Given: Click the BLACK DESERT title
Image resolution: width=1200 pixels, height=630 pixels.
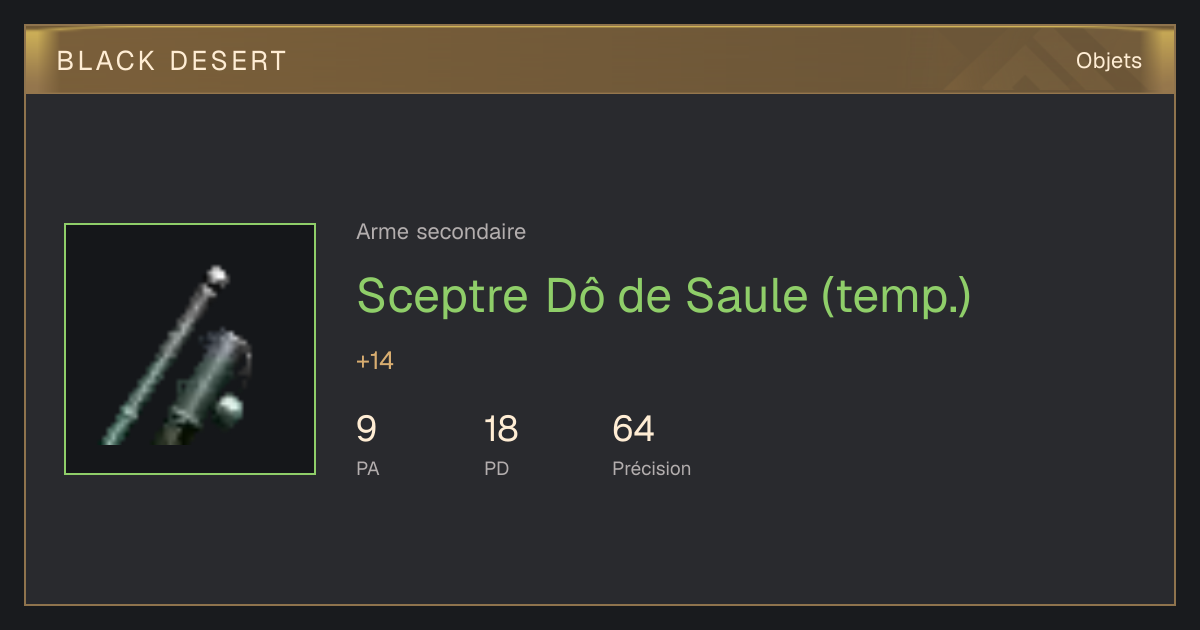Looking at the screenshot, I should click(x=172, y=61).
